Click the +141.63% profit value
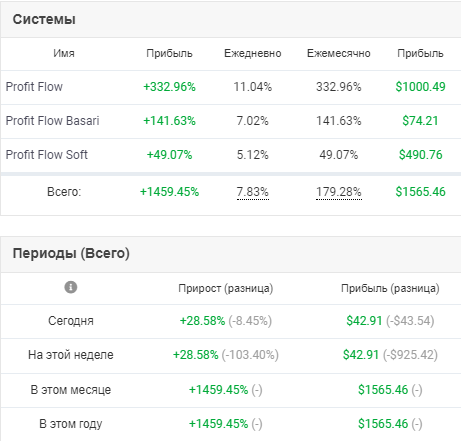This screenshot has height=441, width=461. coord(169,121)
